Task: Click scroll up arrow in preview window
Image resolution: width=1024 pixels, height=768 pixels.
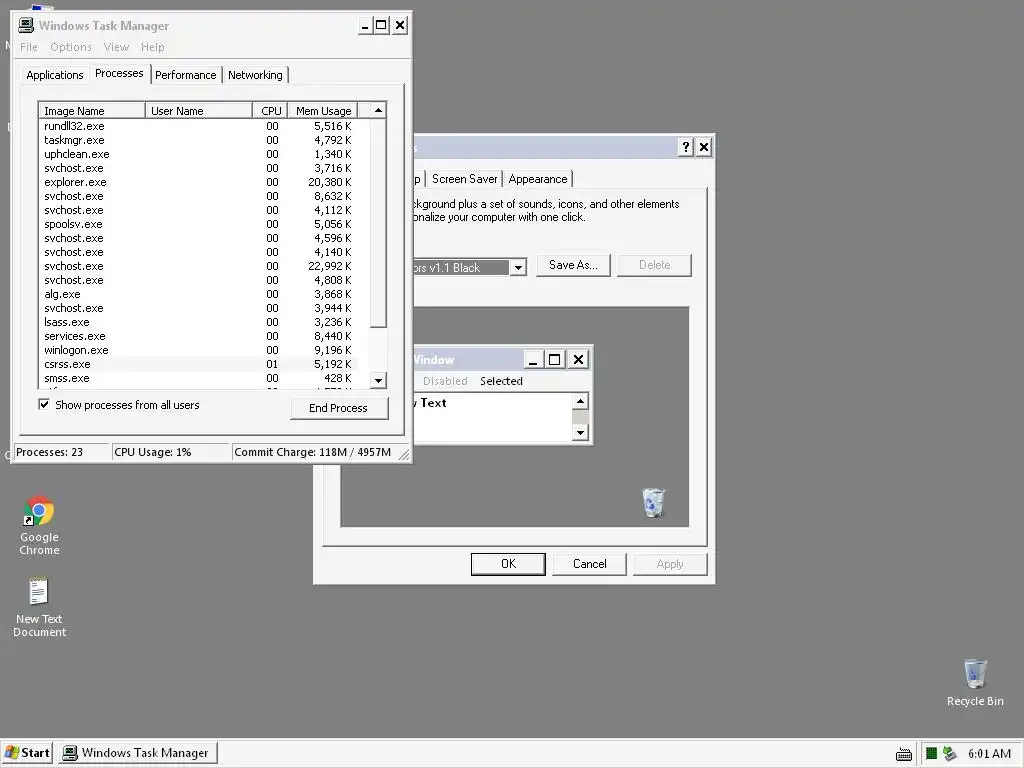Action: tap(580, 401)
